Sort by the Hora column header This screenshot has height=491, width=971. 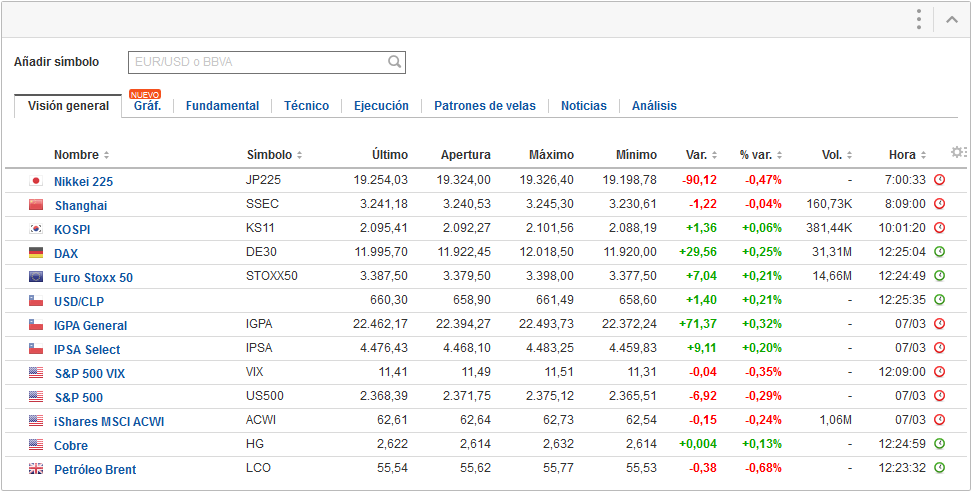pos(907,155)
